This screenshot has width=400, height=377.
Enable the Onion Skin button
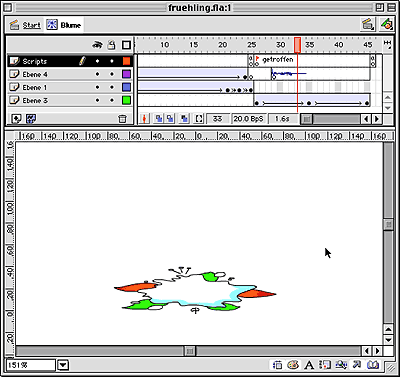(x=159, y=119)
